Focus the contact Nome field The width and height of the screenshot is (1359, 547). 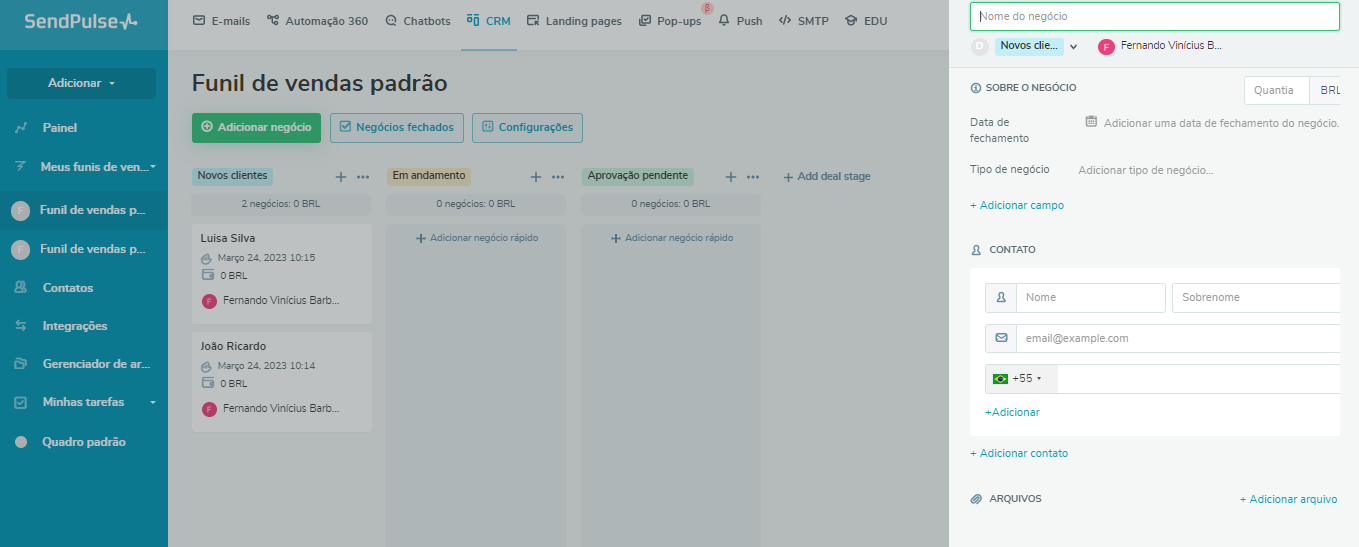point(1090,297)
